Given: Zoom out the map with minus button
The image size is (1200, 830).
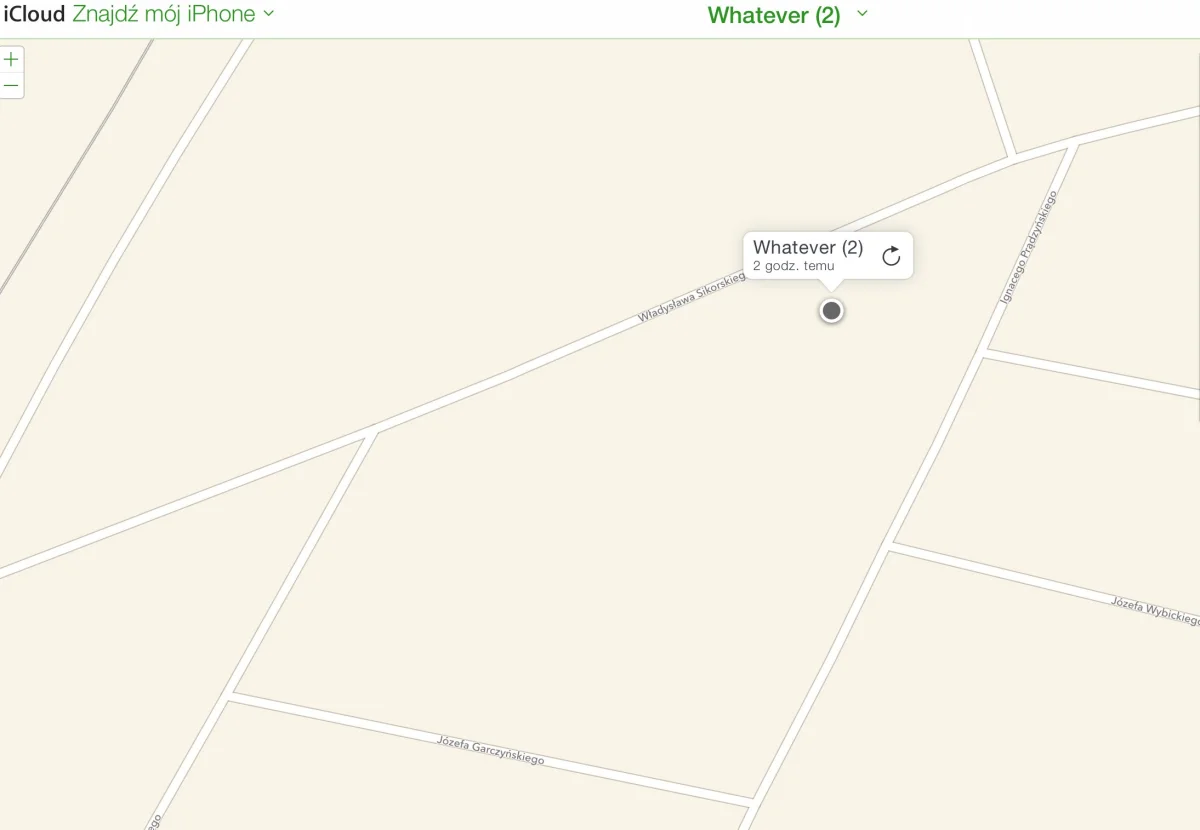Looking at the screenshot, I should (x=11, y=86).
